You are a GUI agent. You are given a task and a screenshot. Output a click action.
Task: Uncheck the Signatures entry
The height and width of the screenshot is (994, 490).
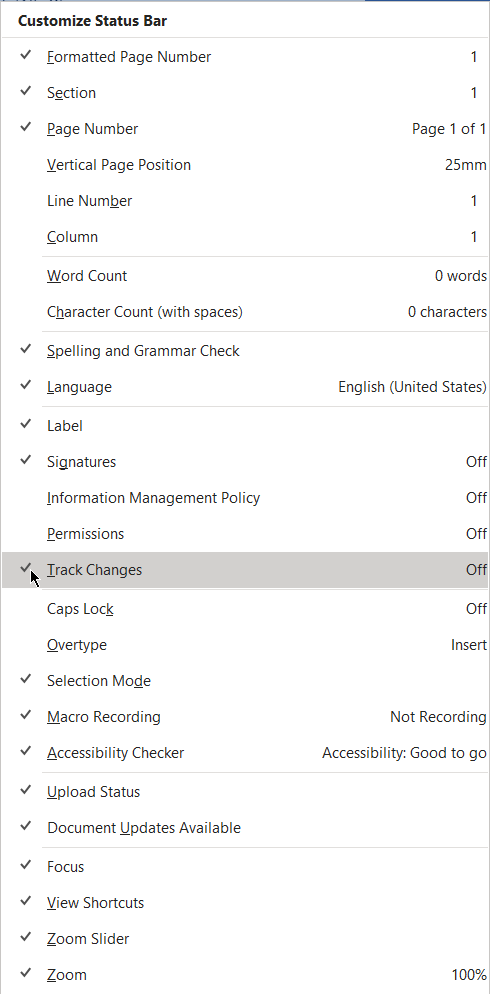pyautogui.click(x=245, y=462)
